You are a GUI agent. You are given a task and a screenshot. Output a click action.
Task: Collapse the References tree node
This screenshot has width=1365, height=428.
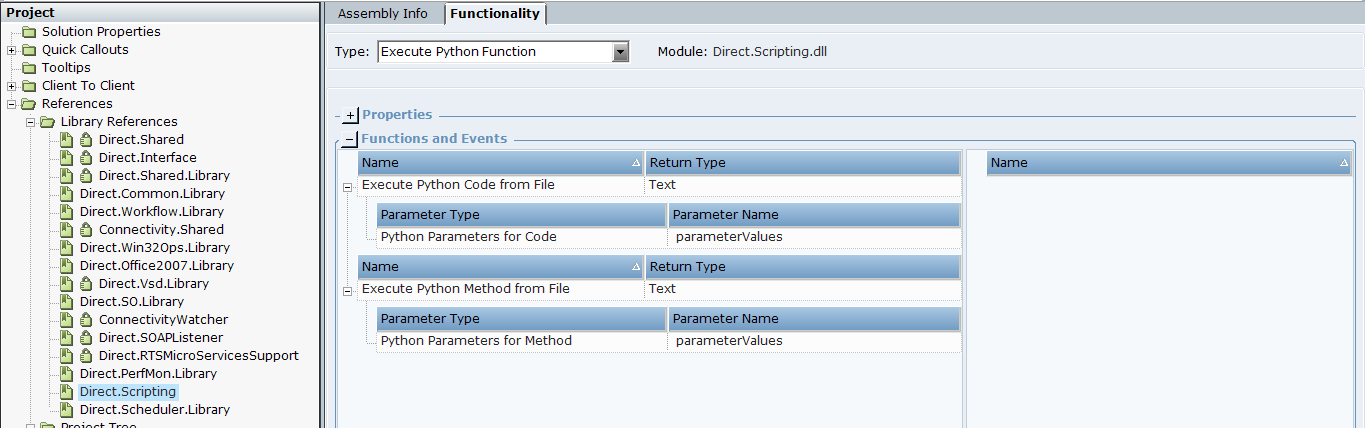[11, 104]
